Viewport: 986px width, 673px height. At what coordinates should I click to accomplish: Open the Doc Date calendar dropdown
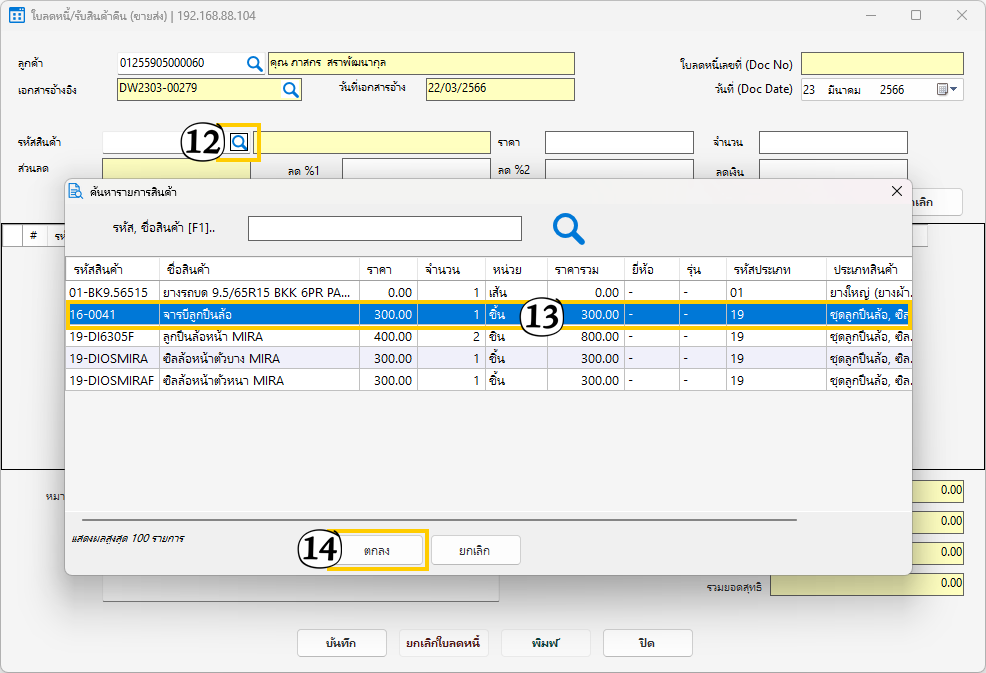(946, 89)
